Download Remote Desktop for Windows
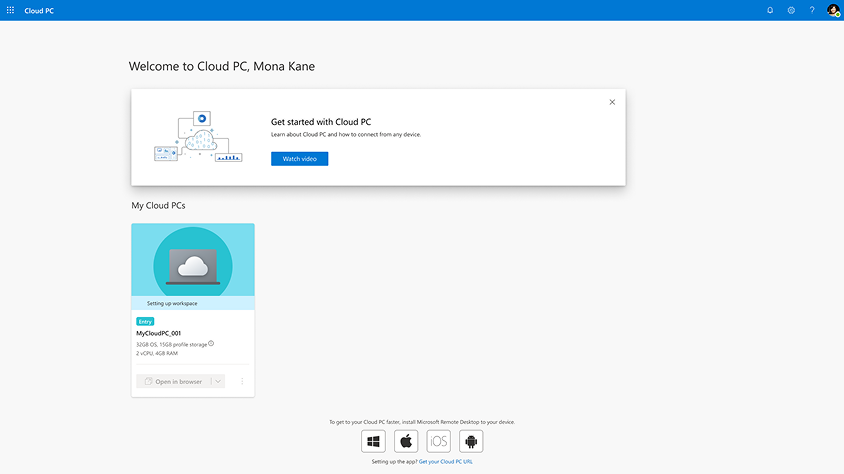This screenshot has height=474, width=844. (373, 441)
